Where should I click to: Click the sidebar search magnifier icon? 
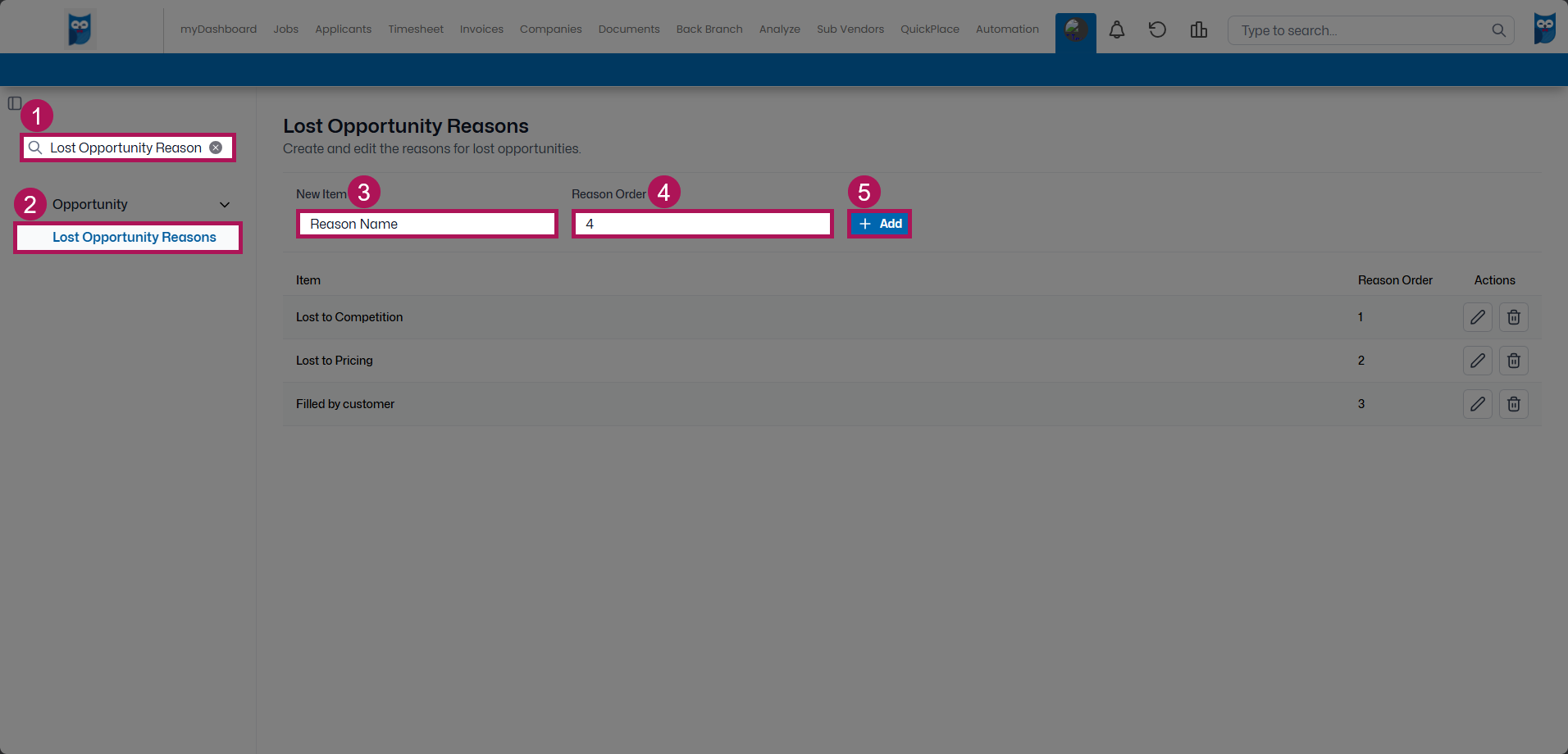tap(35, 148)
